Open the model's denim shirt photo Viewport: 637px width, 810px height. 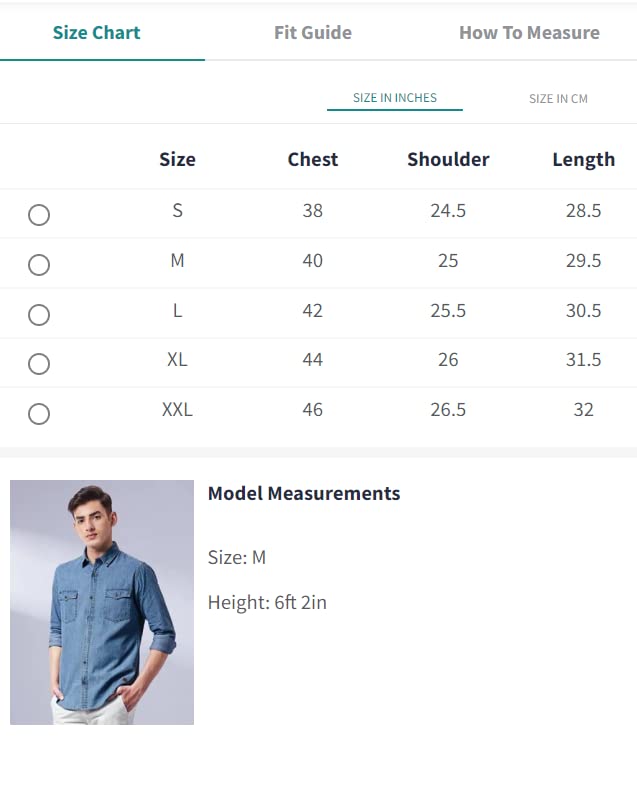pos(102,602)
